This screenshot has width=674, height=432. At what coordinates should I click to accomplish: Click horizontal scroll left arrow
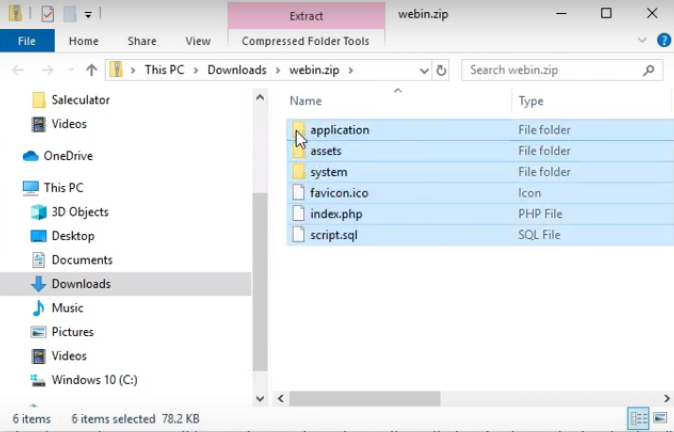(281, 398)
